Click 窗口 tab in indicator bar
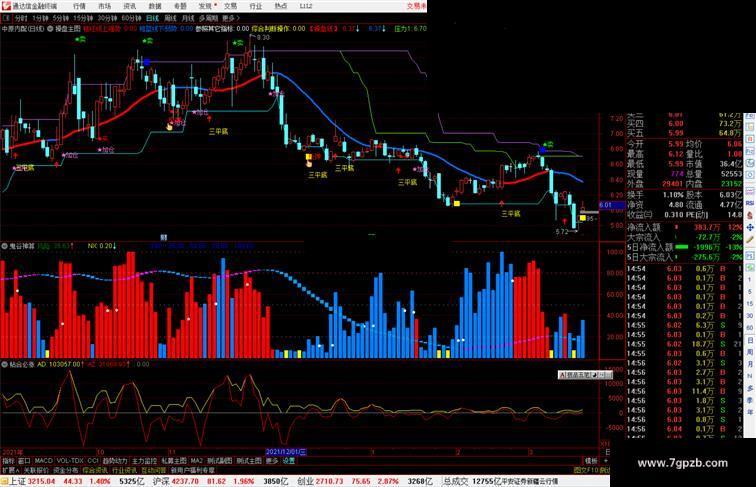This screenshot has height=487, width=756. (24, 461)
